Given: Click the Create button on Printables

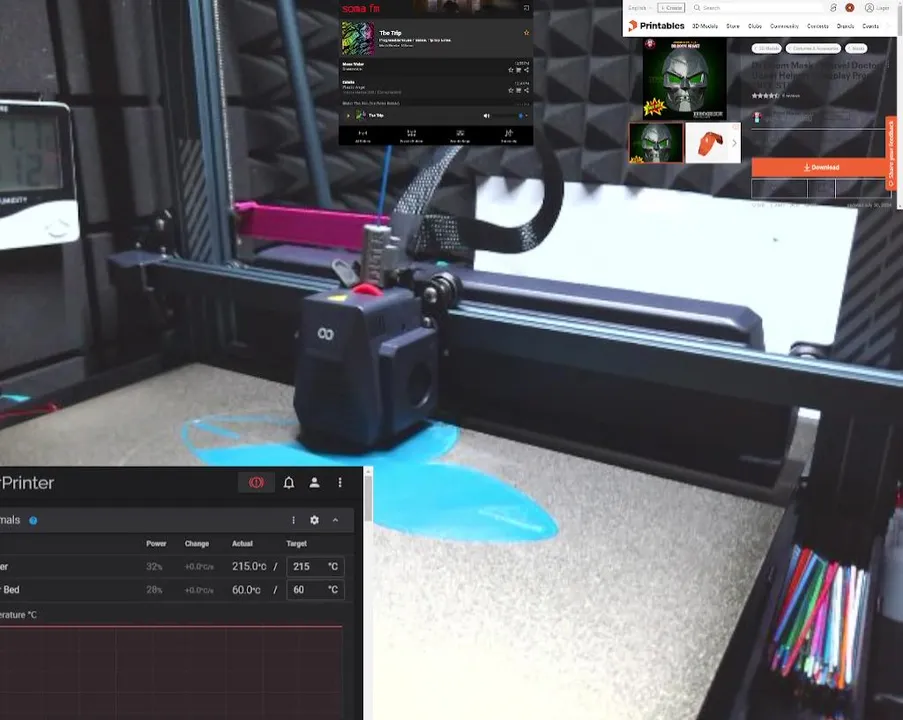Looking at the screenshot, I should point(671,8).
